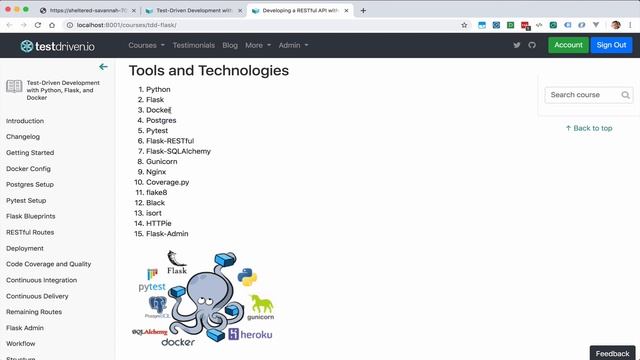Reload the page with refresh icon
640x360 pixels.
point(38,25)
